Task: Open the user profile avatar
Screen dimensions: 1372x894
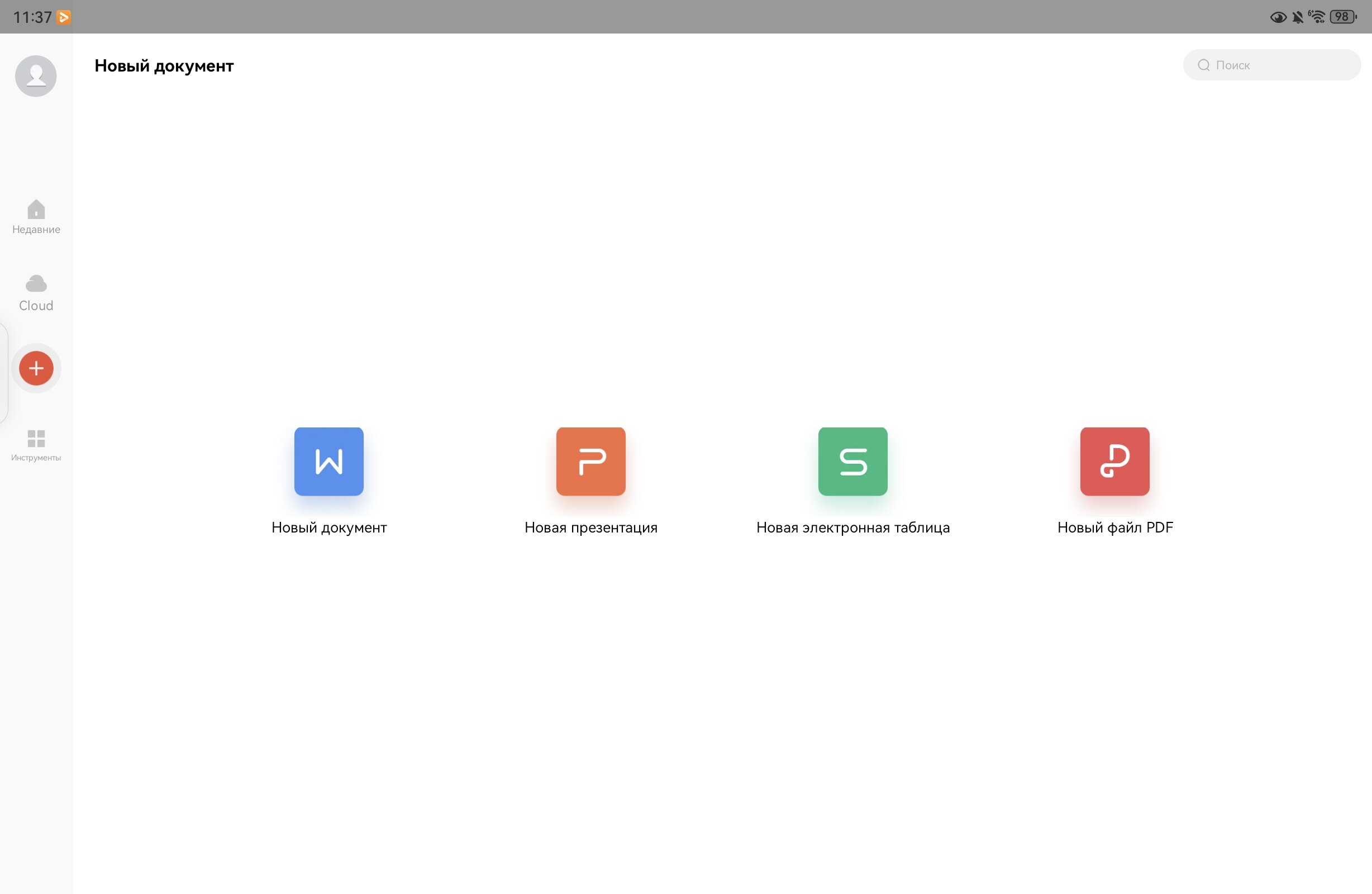Action: click(x=36, y=76)
